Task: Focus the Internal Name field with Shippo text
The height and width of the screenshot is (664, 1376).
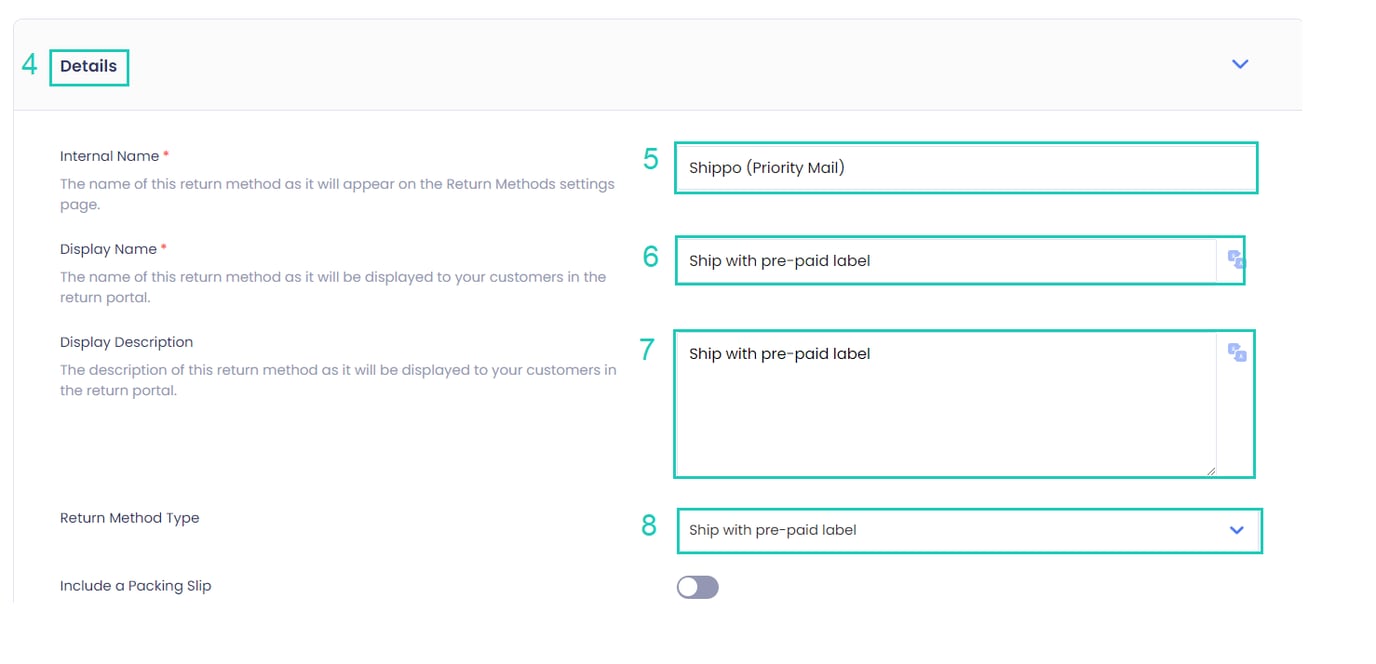Action: tap(965, 168)
